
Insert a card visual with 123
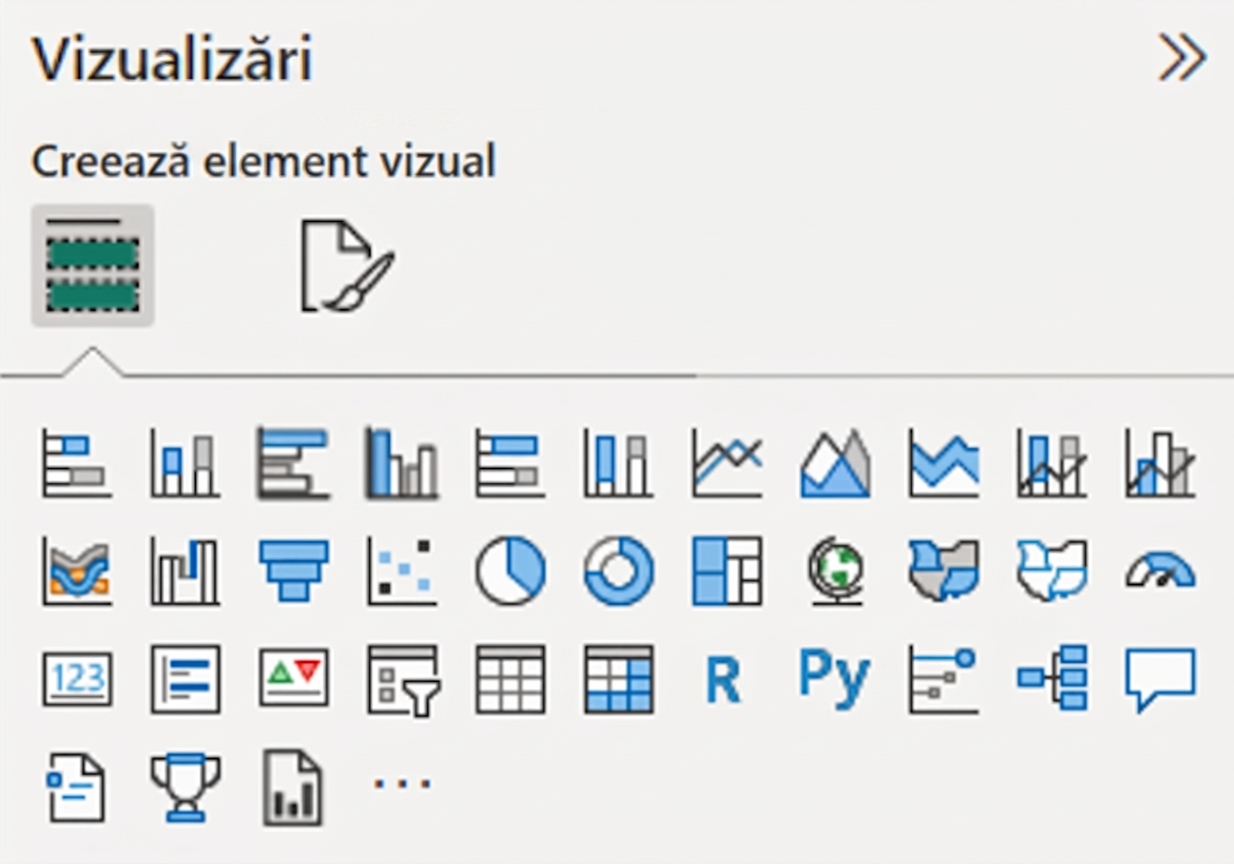coord(77,679)
